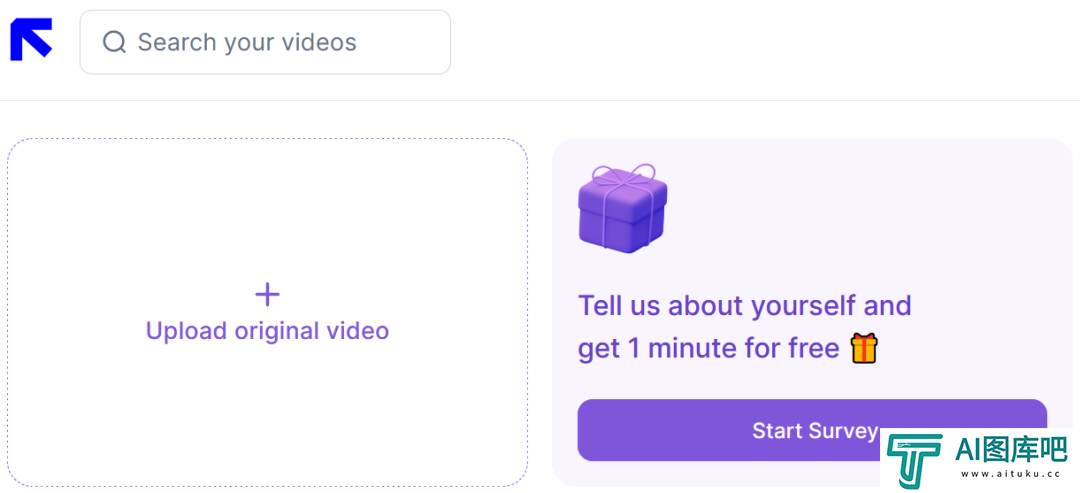1080x493 pixels.
Task: Click the purple gift box illustration
Action: click(623, 209)
